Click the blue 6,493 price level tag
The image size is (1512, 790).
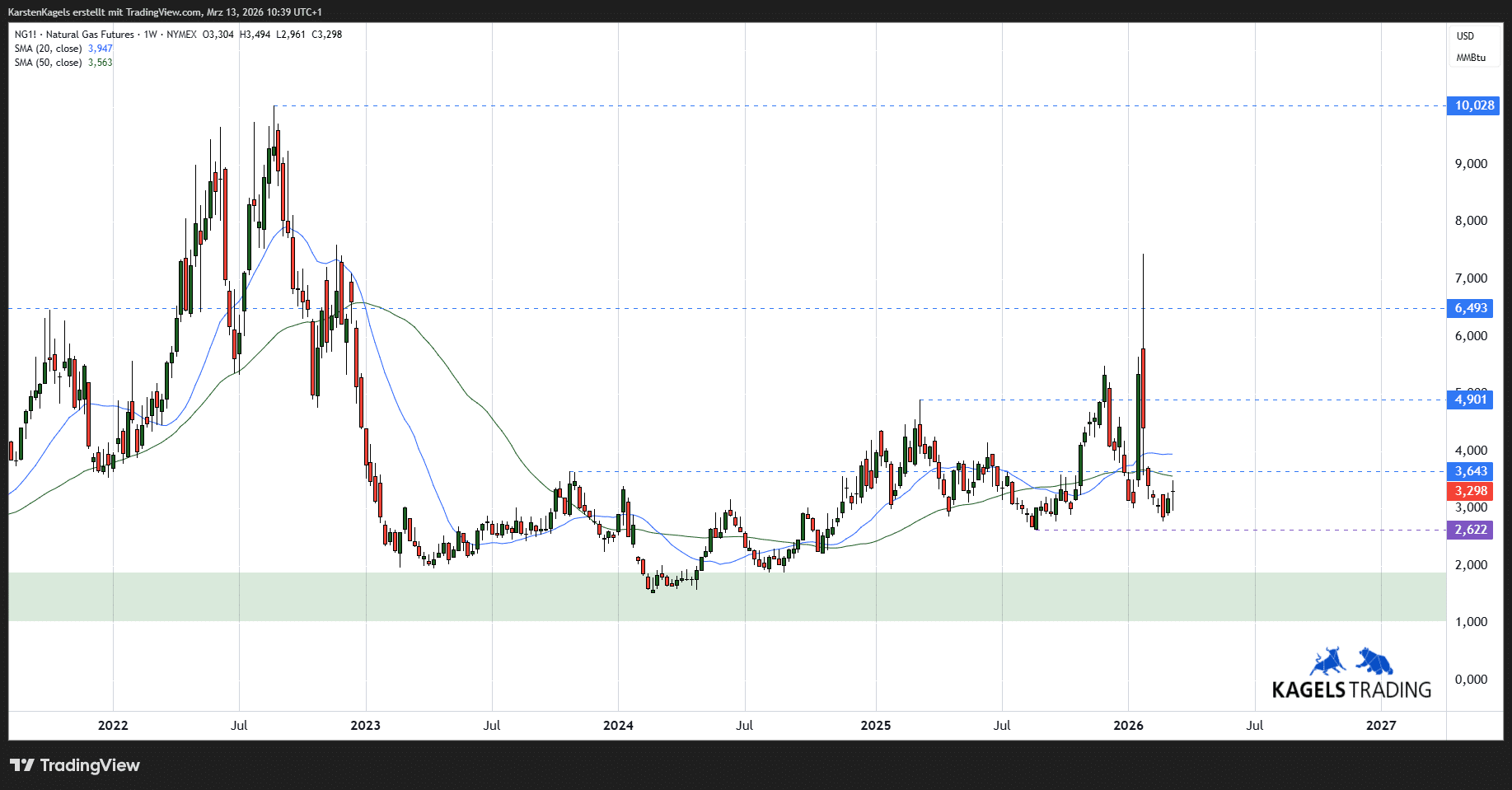[x=1470, y=308]
